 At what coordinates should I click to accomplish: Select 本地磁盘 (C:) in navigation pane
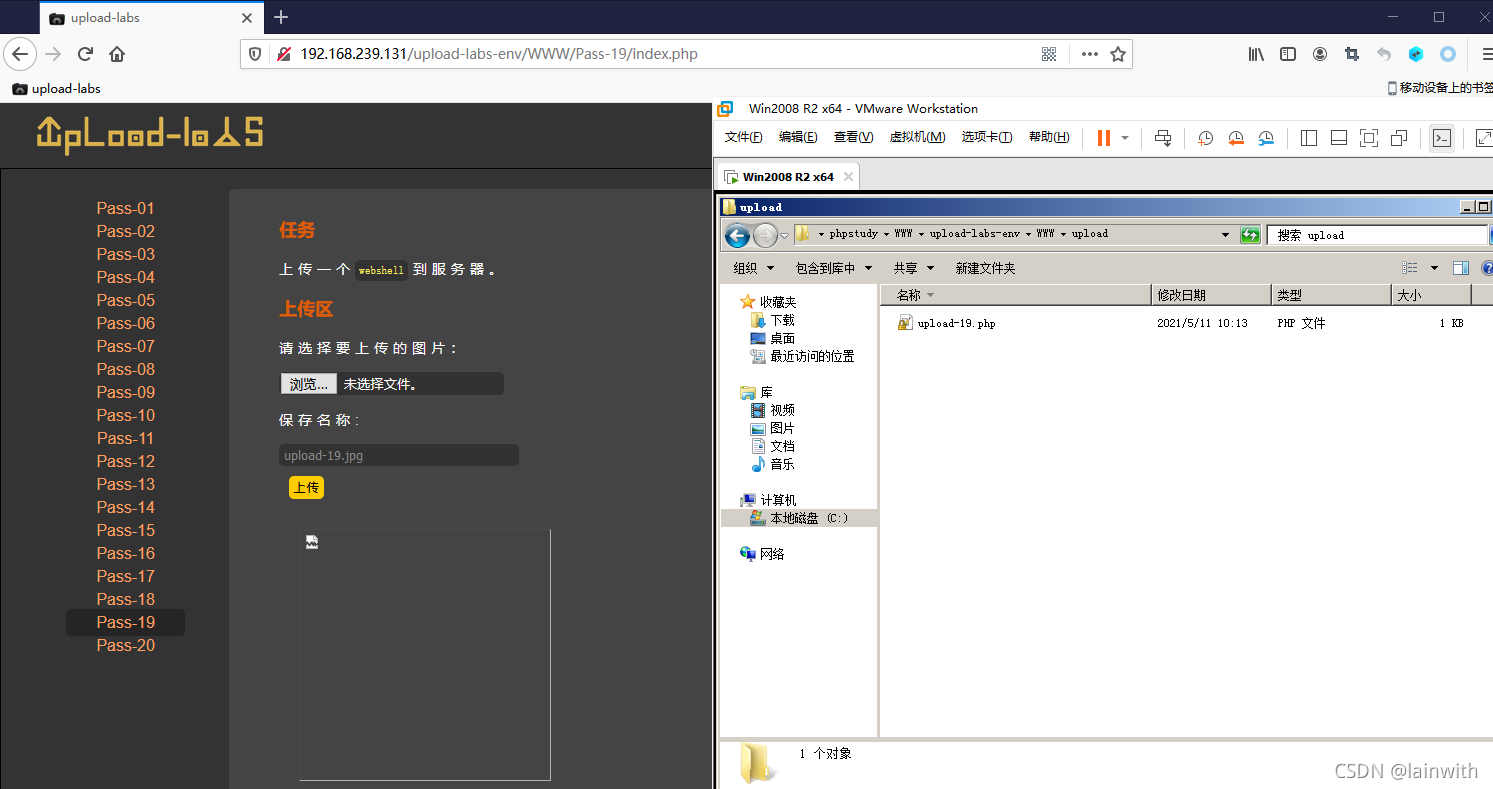point(799,518)
